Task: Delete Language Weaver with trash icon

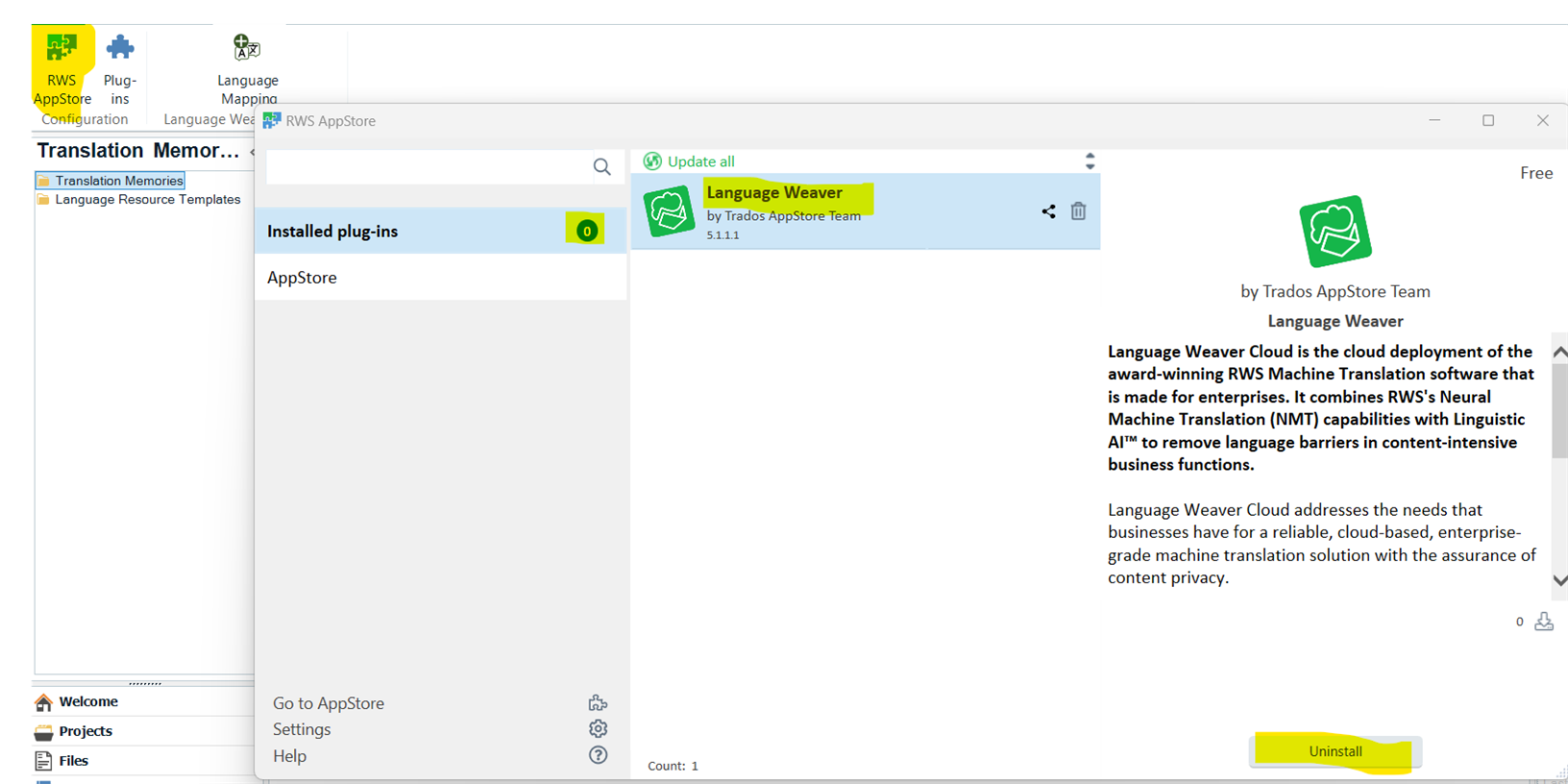Action: point(1078,211)
